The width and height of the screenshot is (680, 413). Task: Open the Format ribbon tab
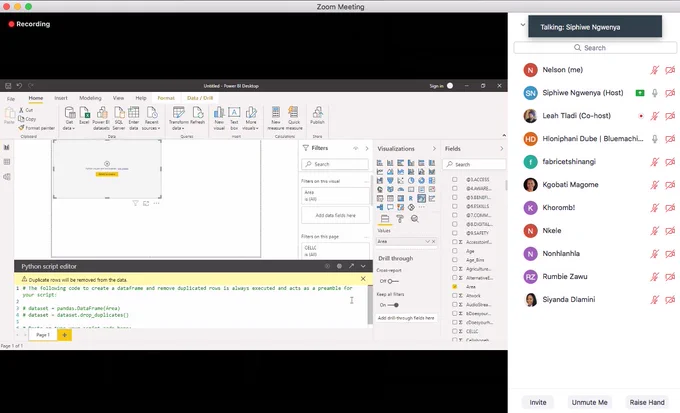pyautogui.click(x=166, y=98)
